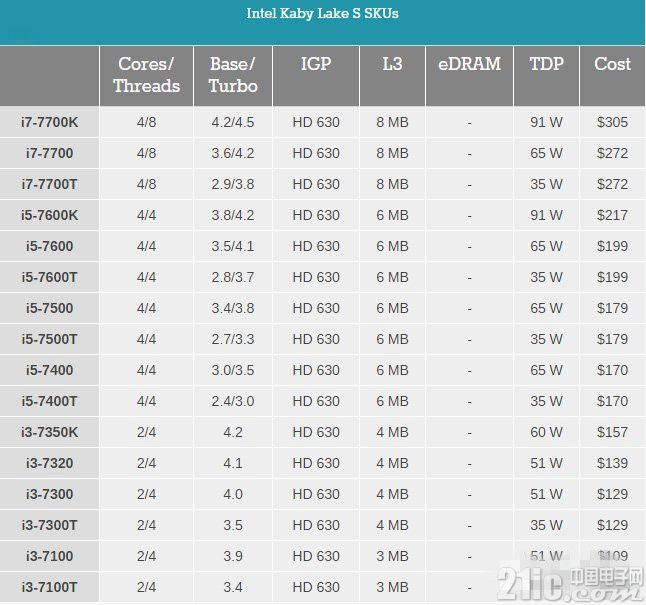Screen dimensions: 646x605
Task: Click the $199 cost for i5-7600T
Action: point(612,277)
